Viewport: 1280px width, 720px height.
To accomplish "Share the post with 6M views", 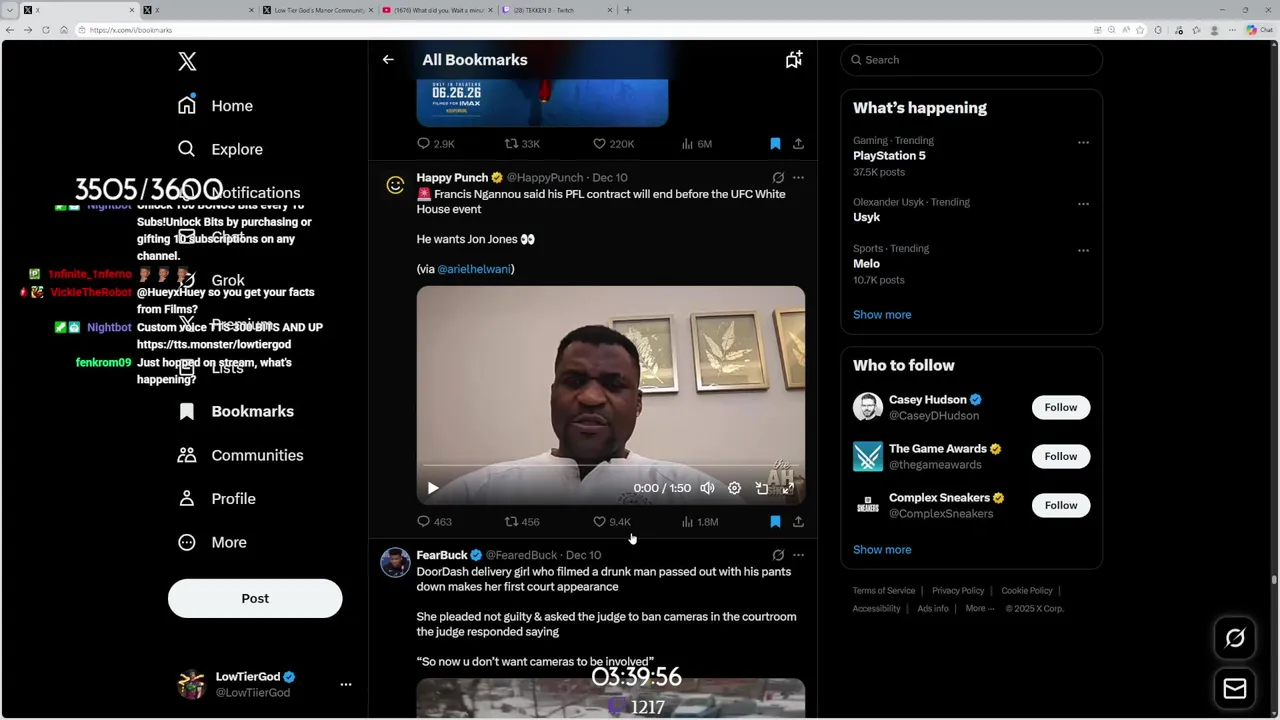I will tap(798, 144).
